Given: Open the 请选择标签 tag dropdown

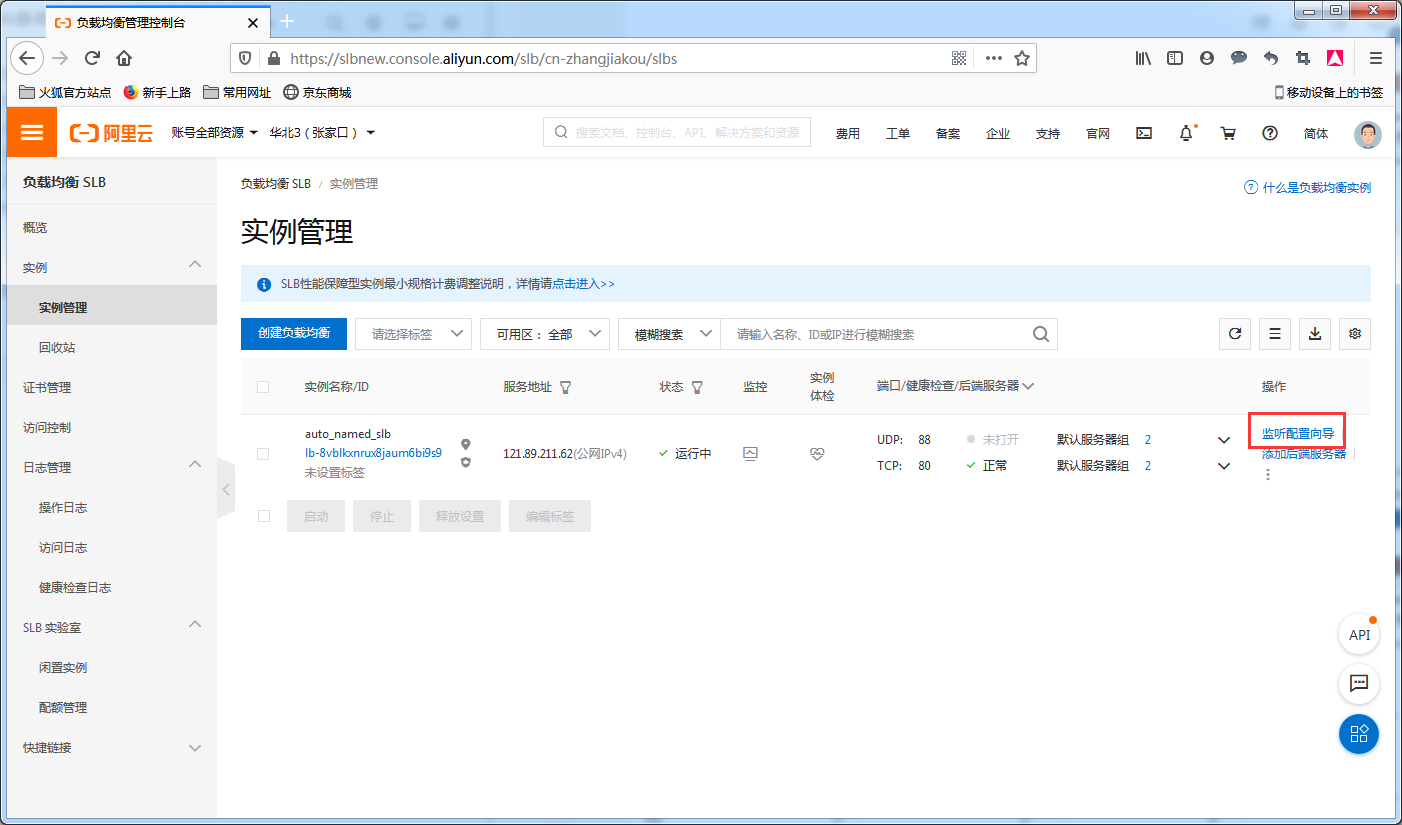Looking at the screenshot, I should coord(415,334).
